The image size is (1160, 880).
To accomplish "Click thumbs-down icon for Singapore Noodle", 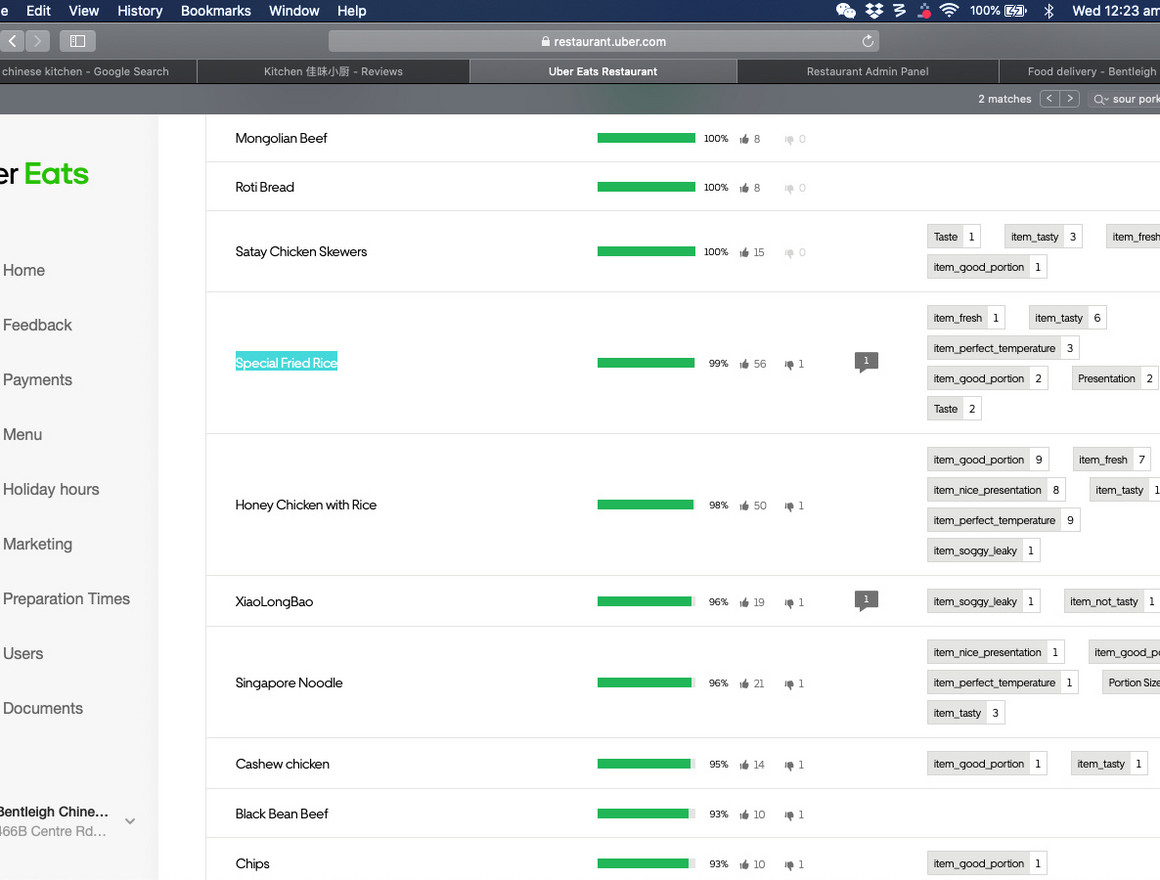I will pos(789,684).
